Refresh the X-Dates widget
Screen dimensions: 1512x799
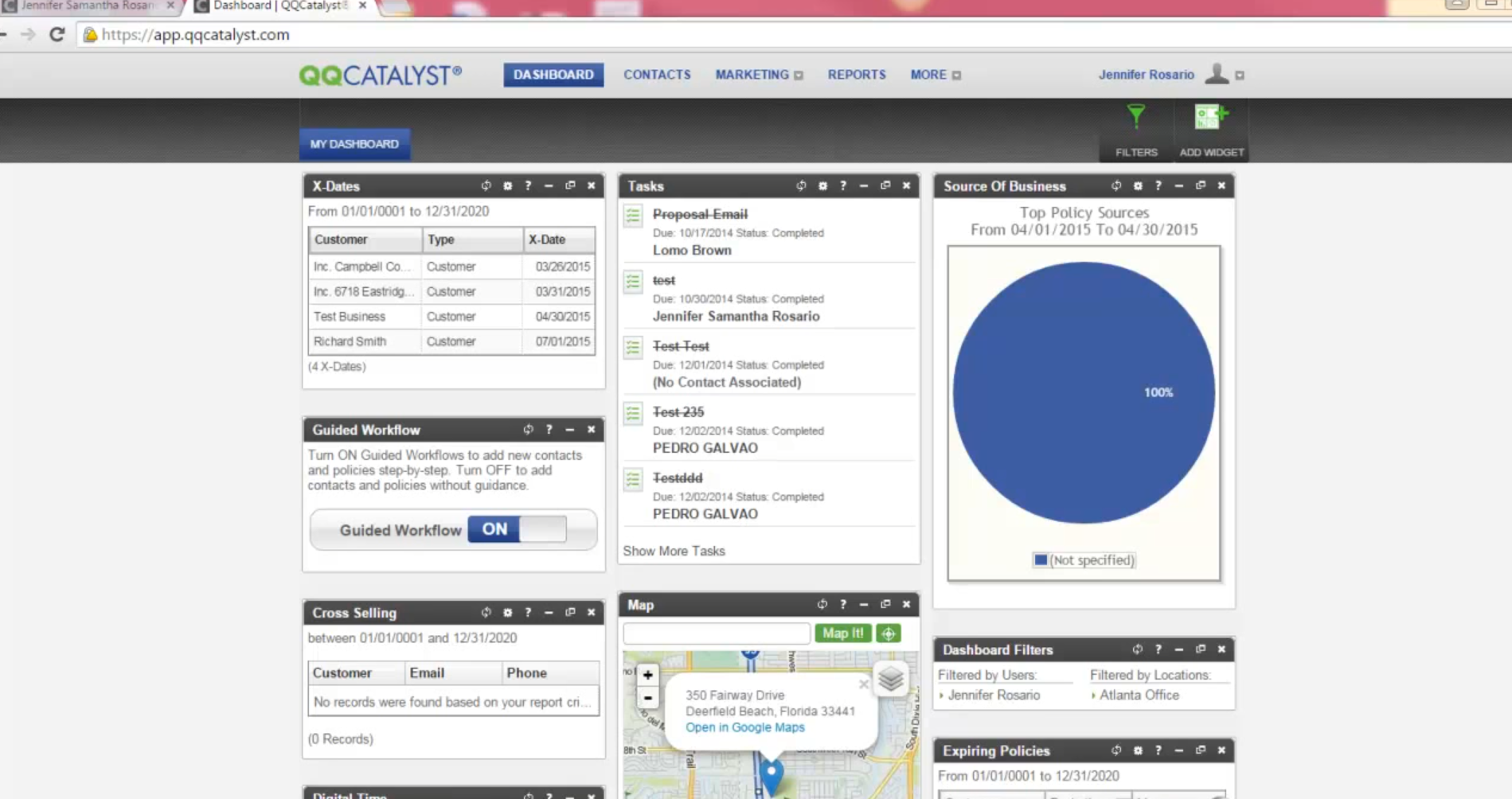tap(486, 185)
